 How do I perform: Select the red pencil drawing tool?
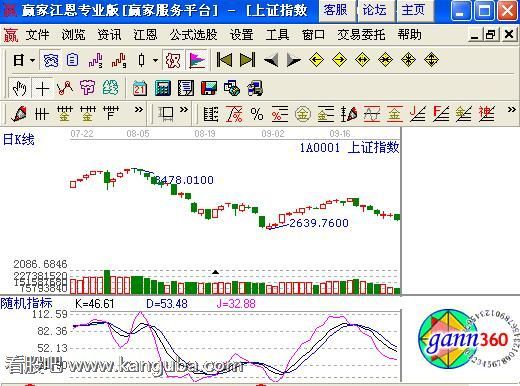[19, 114]
